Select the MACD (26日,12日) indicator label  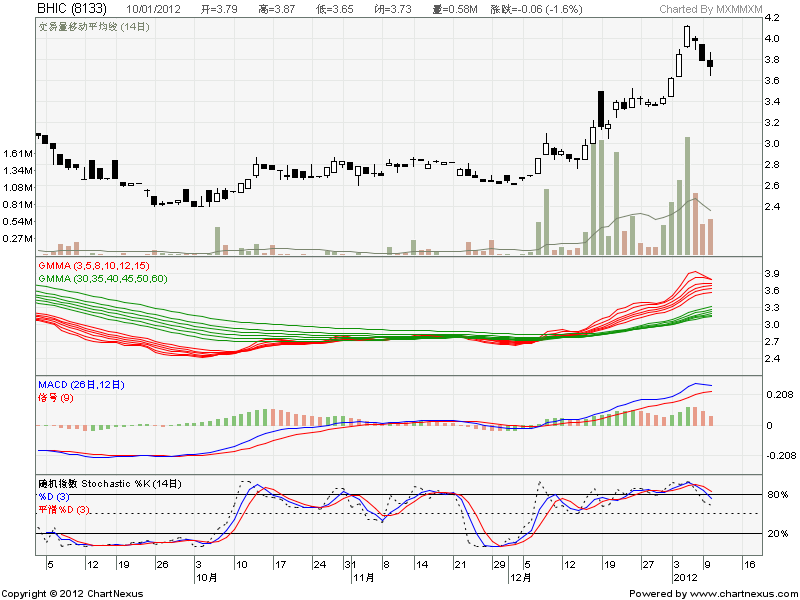82,385
